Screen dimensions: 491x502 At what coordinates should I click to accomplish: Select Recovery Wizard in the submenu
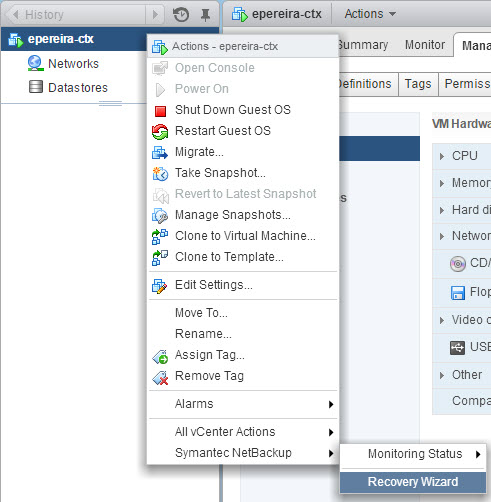413,482
